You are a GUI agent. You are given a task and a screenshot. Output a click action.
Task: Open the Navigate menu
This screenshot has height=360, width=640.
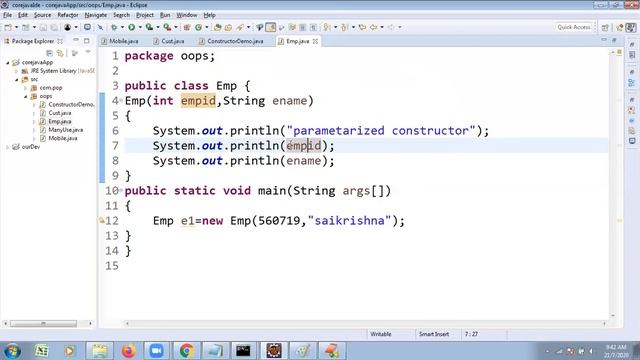click(96, 15)
